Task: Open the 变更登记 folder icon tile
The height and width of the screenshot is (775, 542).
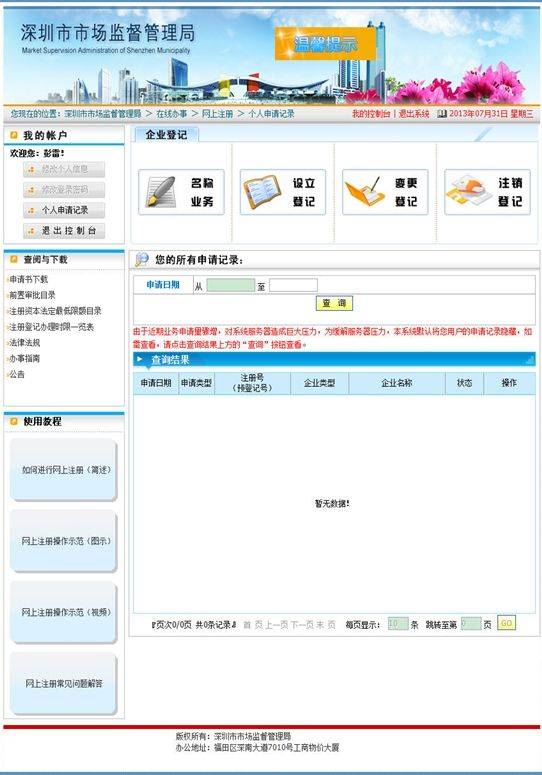Action: [x=385, y=192]
